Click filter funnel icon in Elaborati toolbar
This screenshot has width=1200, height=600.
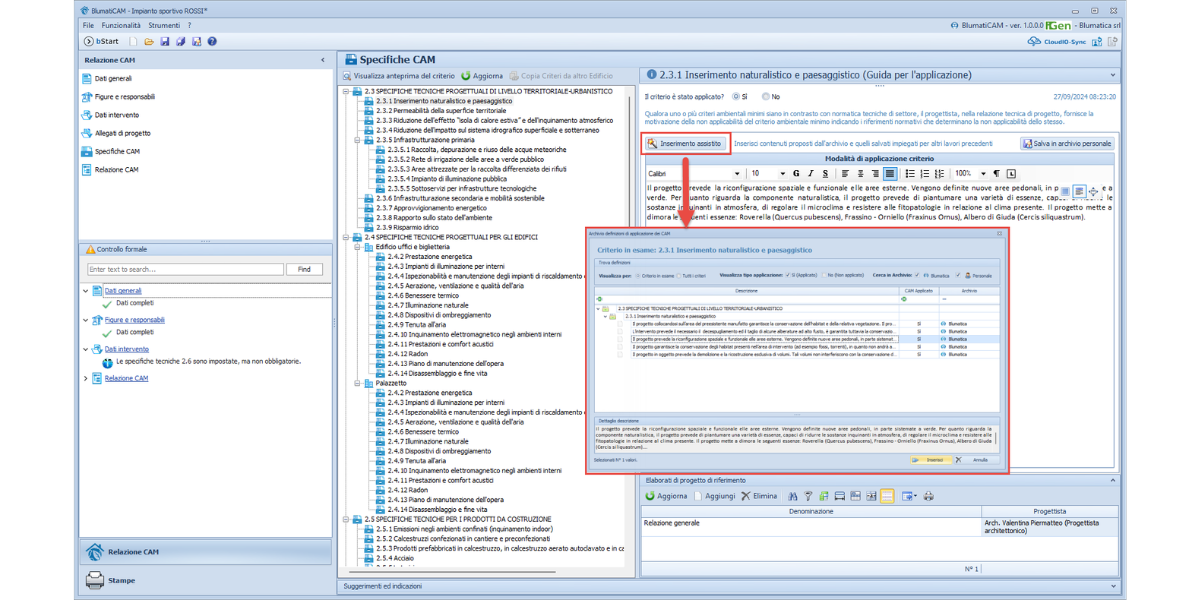coord(808,496)
